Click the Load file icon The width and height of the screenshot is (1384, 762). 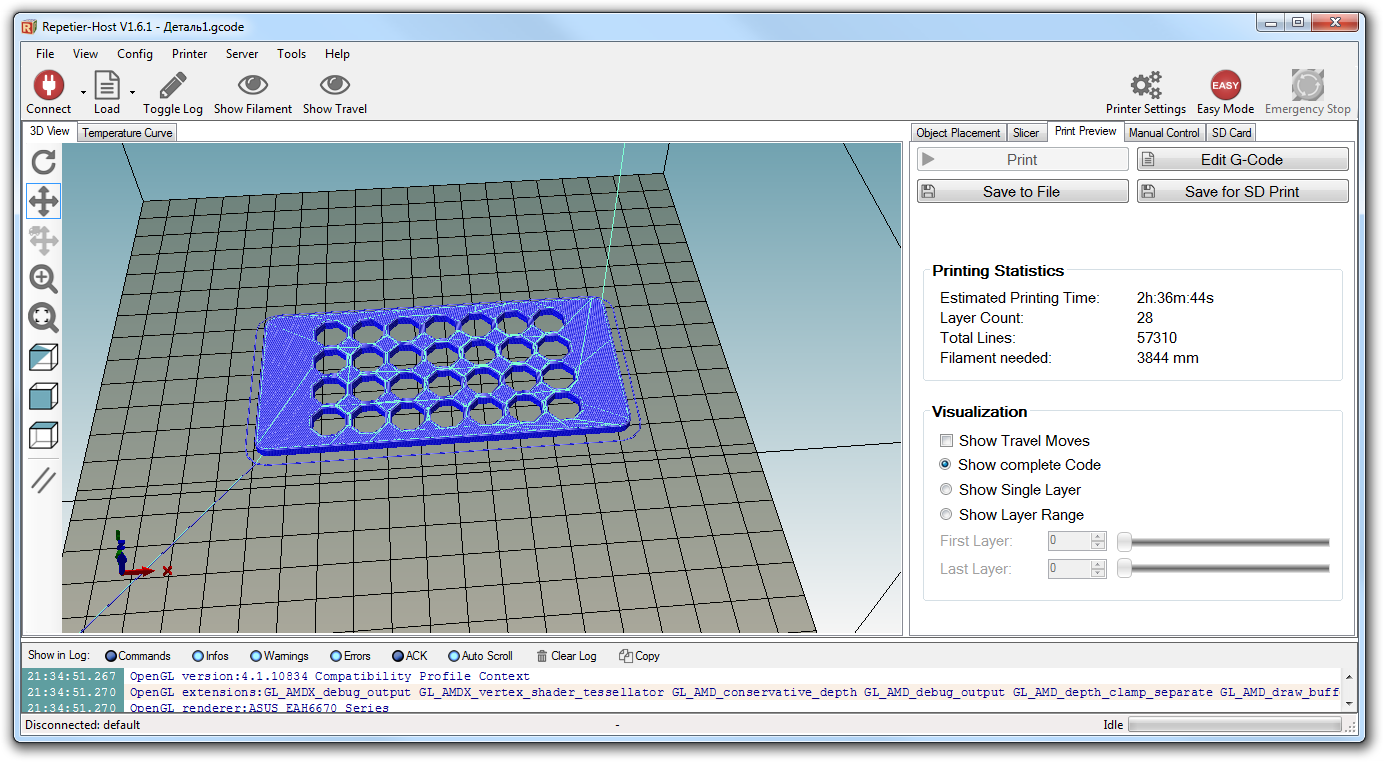[x=106, y=85]
